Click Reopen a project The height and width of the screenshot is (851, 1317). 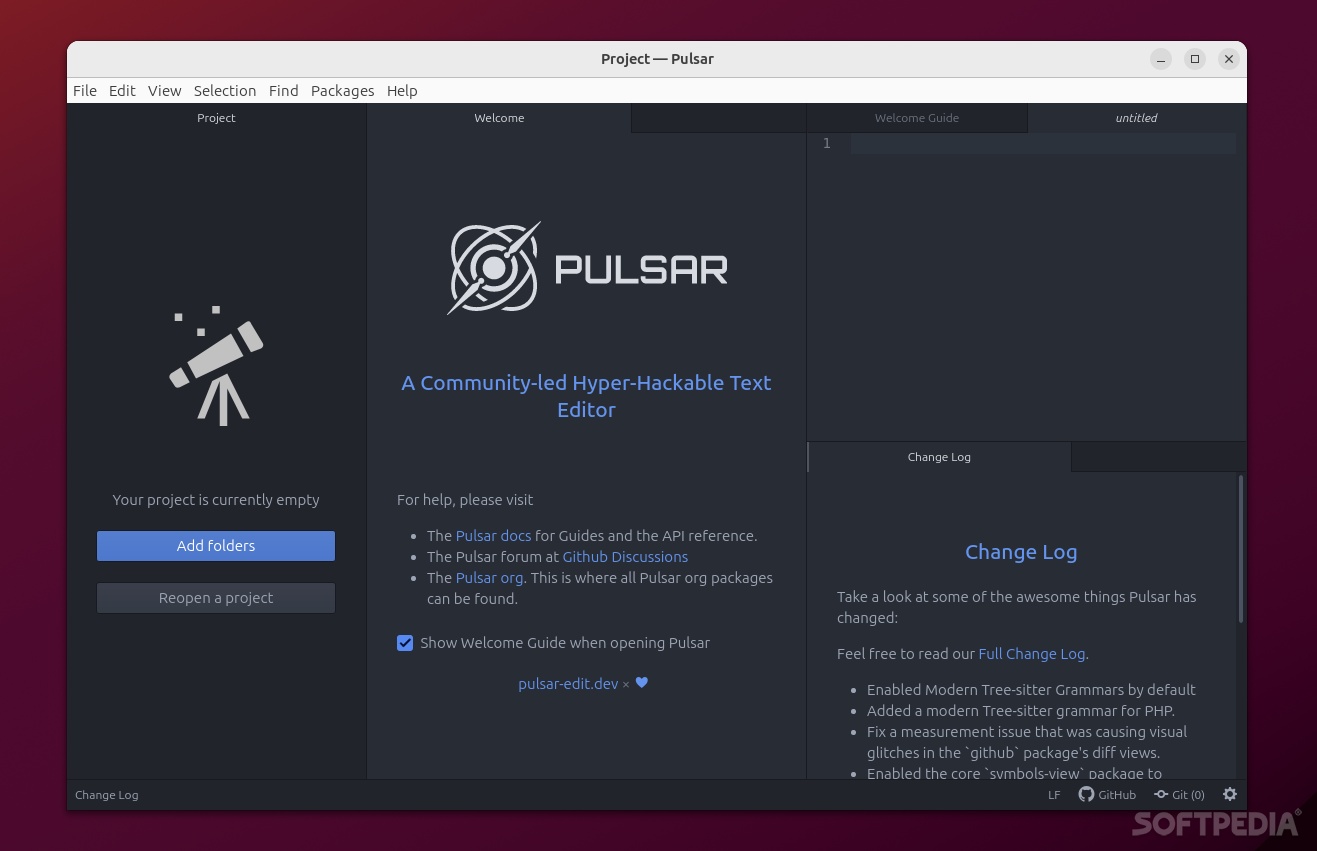(x=216, y=597)
